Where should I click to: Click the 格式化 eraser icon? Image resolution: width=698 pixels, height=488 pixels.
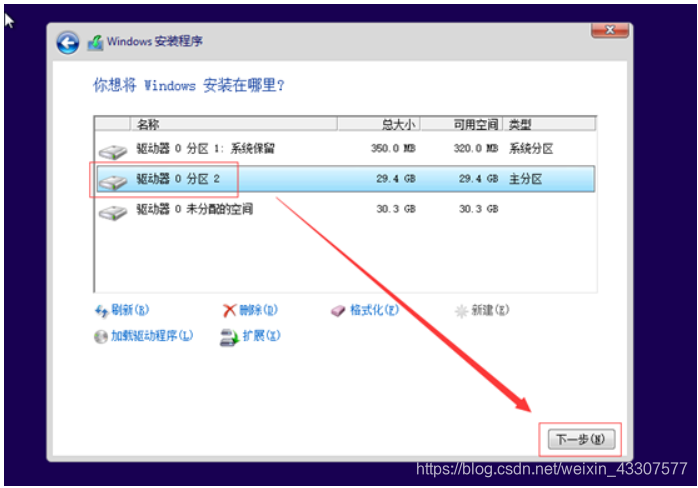(x=338, y=310)
